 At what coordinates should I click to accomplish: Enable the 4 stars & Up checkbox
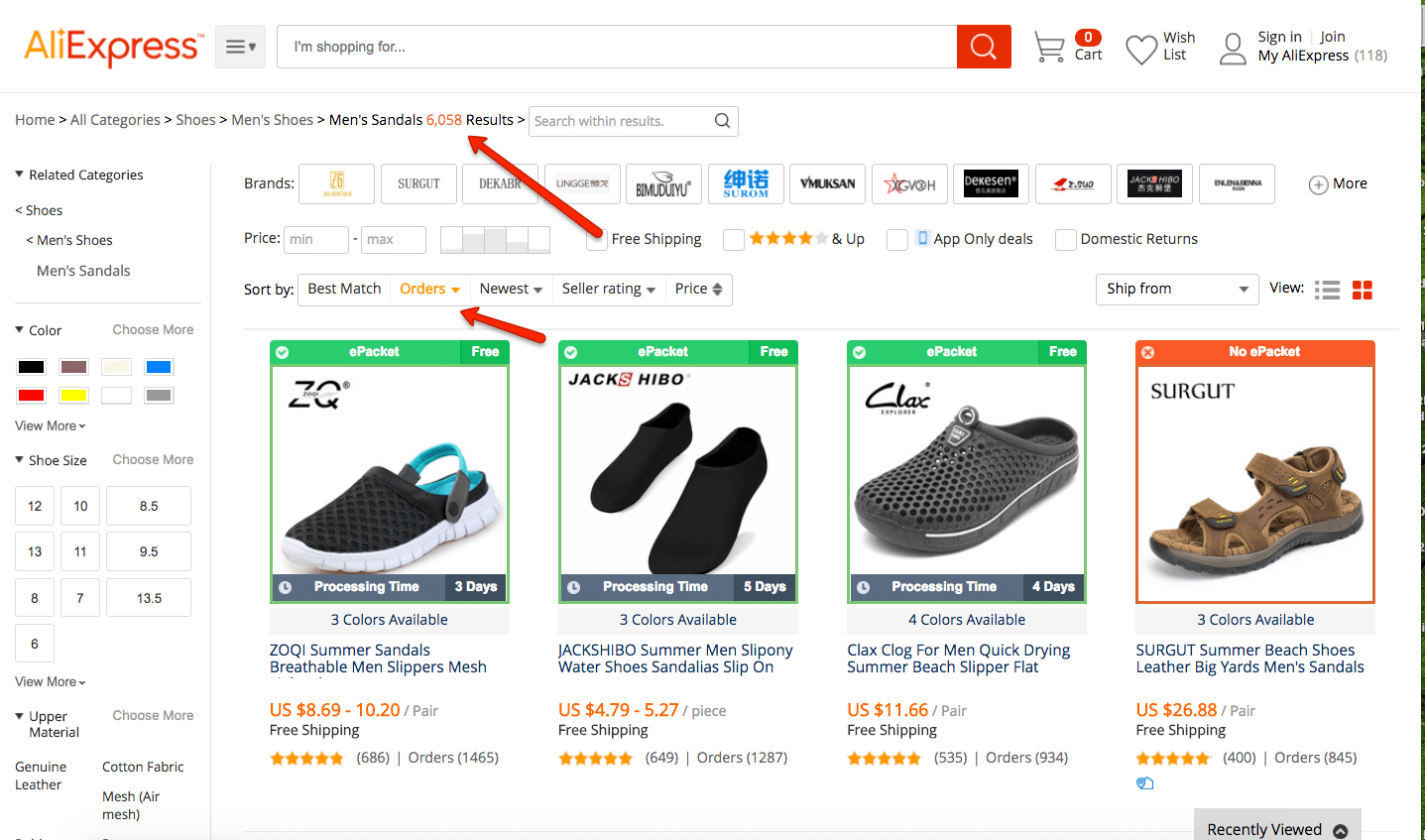(734, 240)
